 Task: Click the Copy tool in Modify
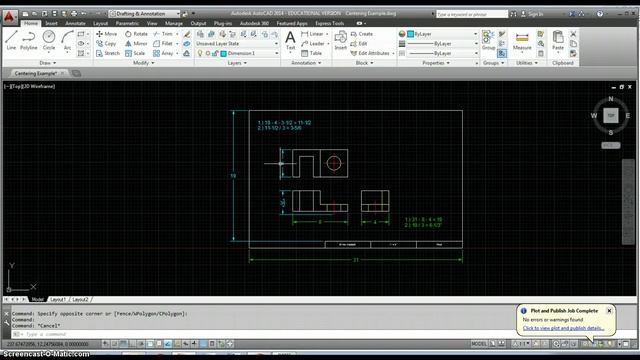[x=107, y=43]
